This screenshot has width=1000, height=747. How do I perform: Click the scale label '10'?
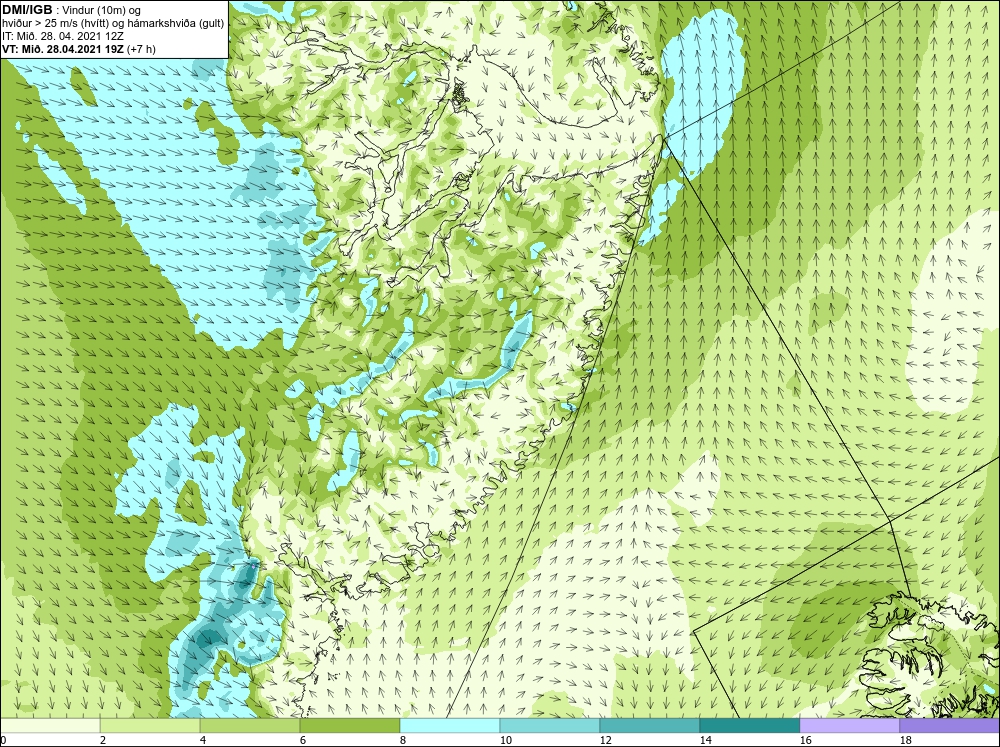[x=505, y=740]
